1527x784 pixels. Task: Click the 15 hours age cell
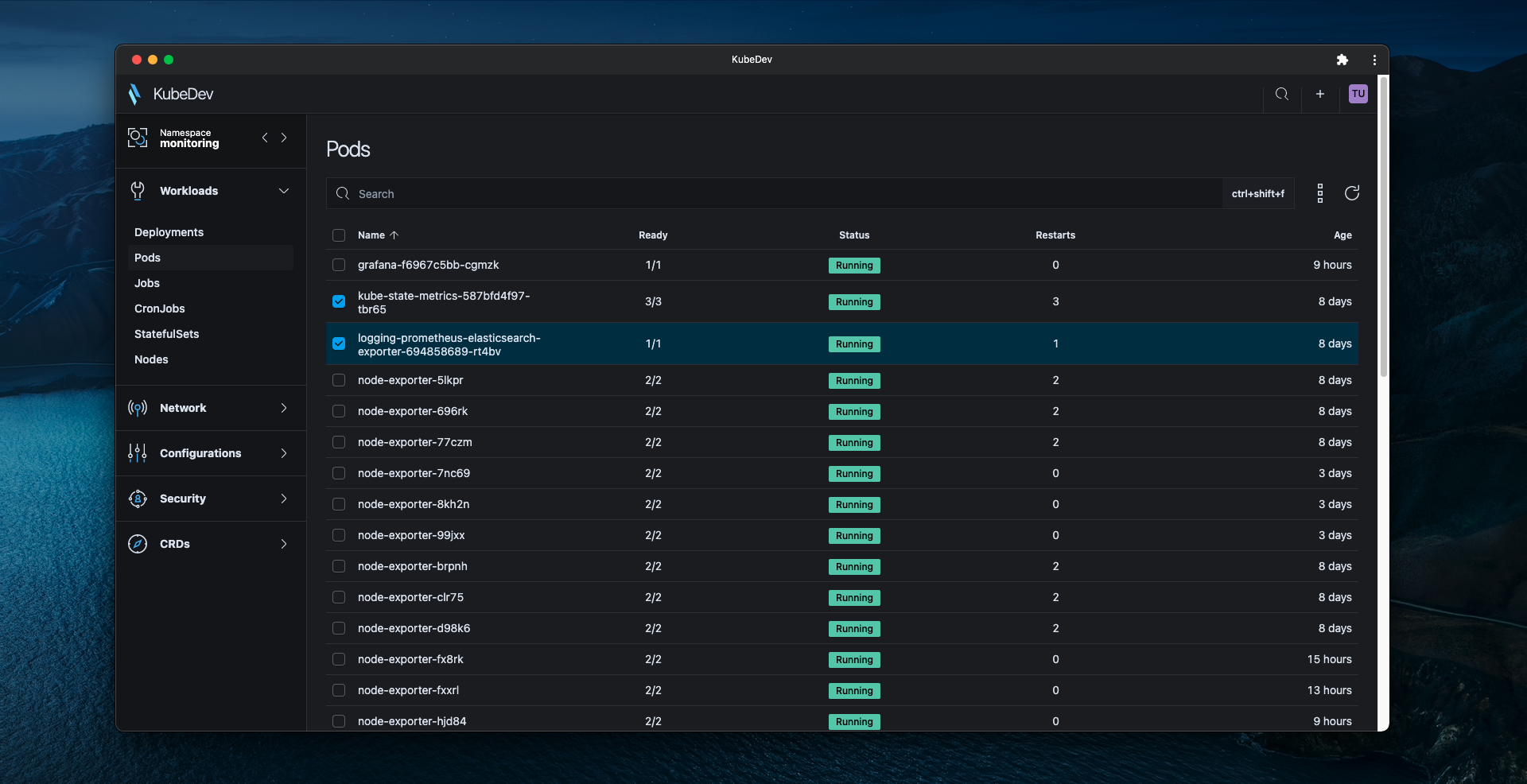(x=1330, y=659)
